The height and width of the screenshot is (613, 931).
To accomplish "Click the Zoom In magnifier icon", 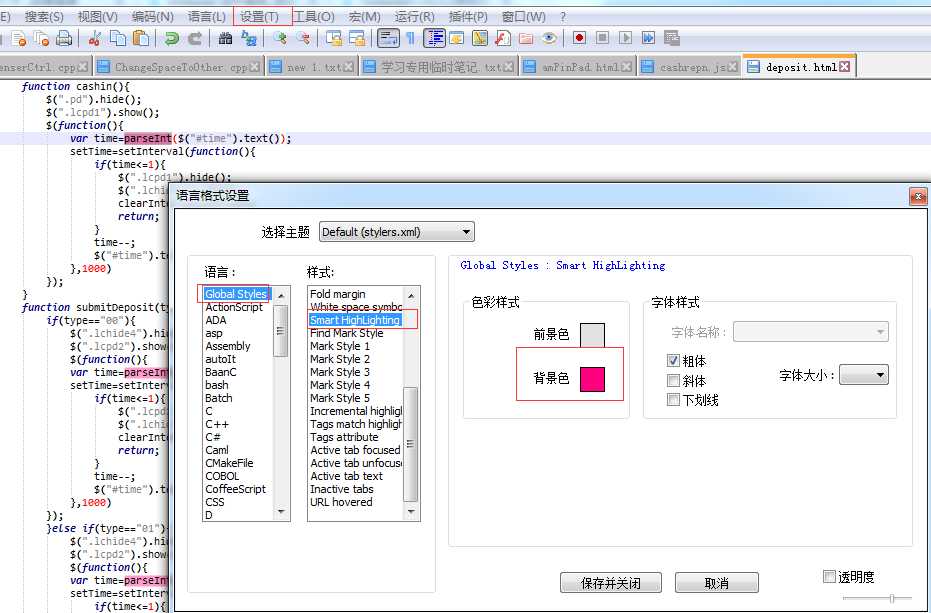I will (280, 39).
